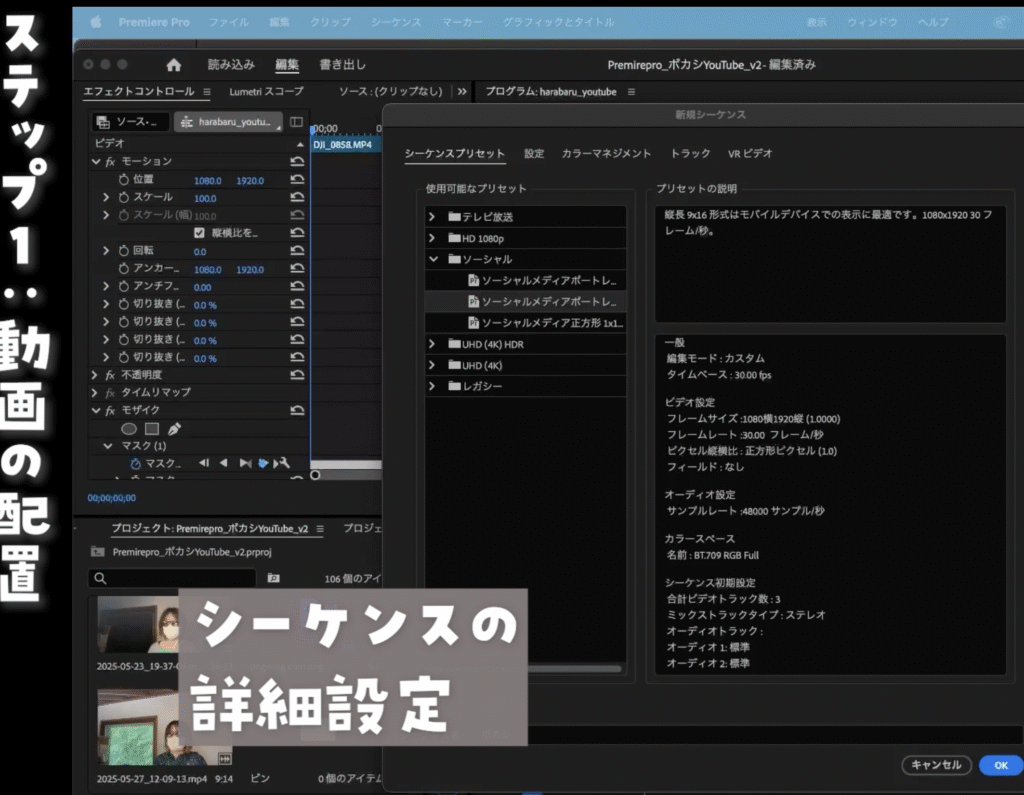Screen dimensions: 1024x795
Task: Switch to the カラーマネジメント tab
Action: pyautogui.click(x=606, y=154)
